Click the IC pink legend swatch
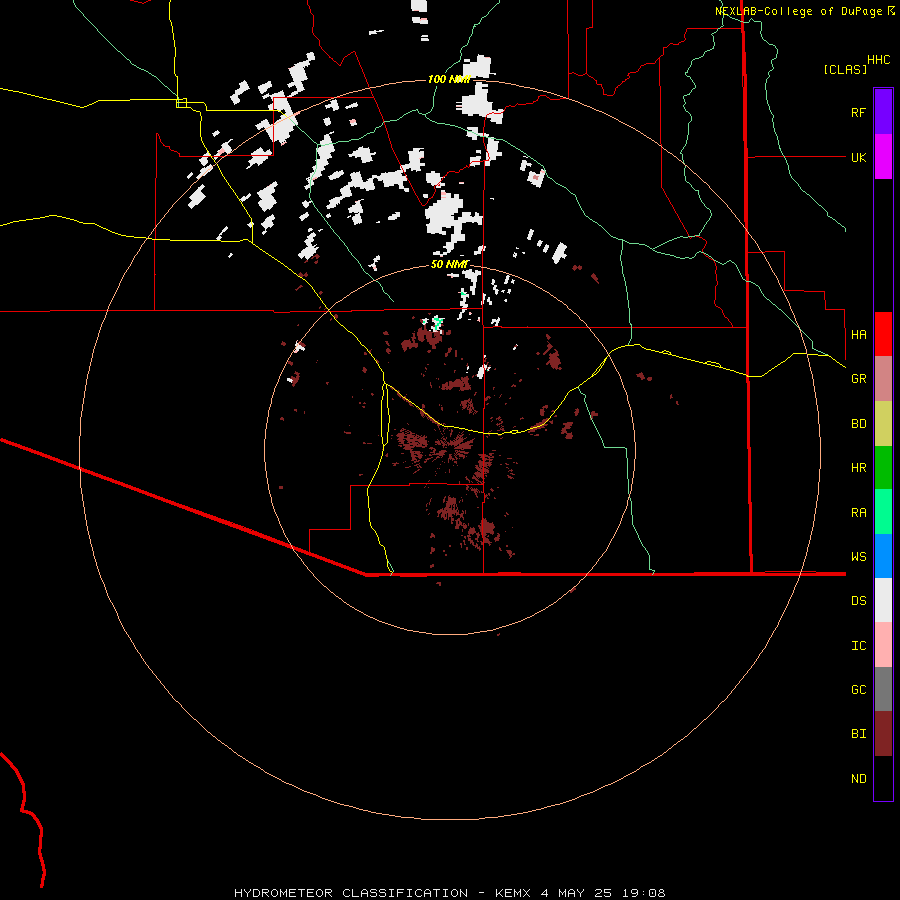 click(883, 645)
